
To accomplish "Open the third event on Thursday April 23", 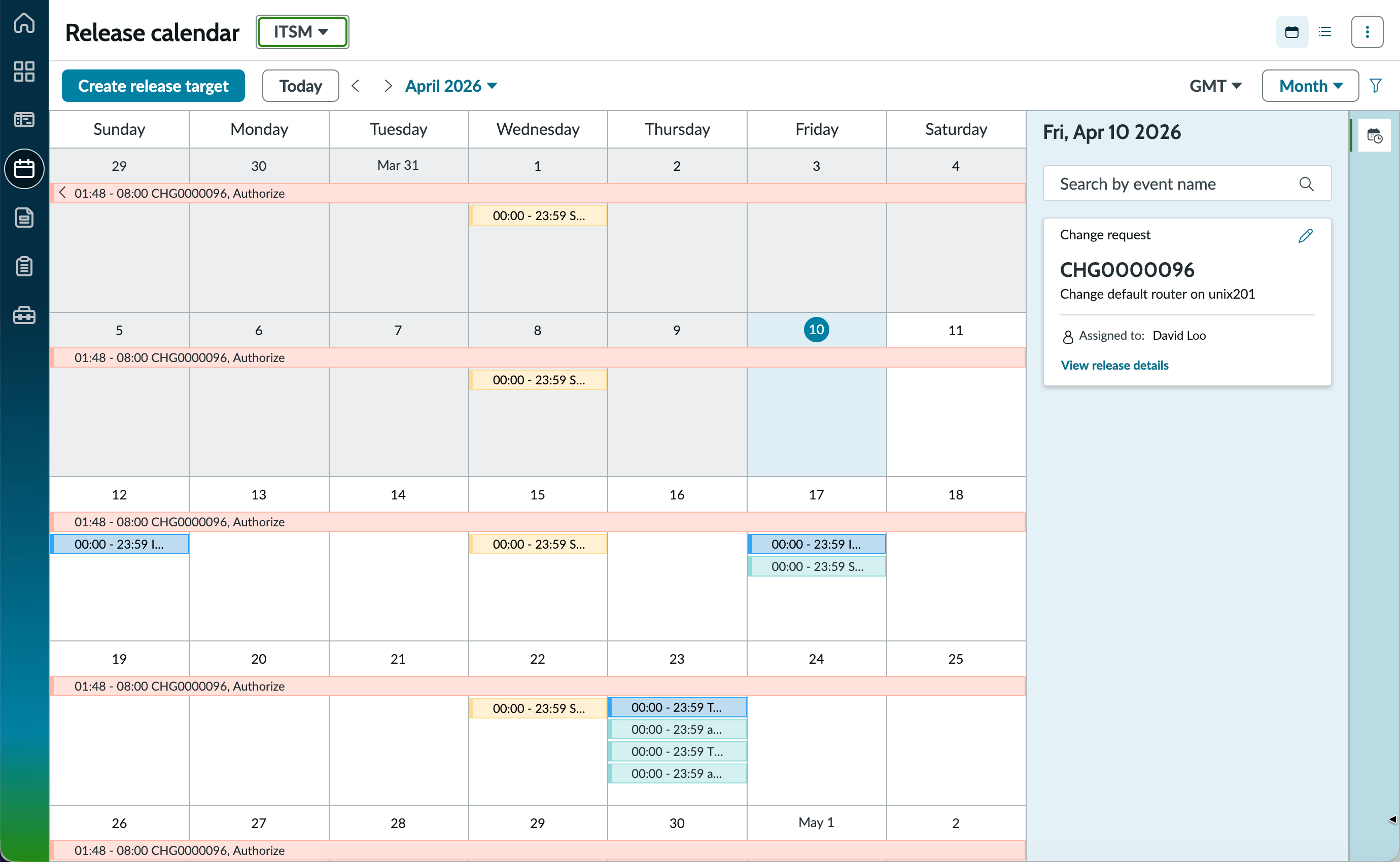I will point(678,751).
